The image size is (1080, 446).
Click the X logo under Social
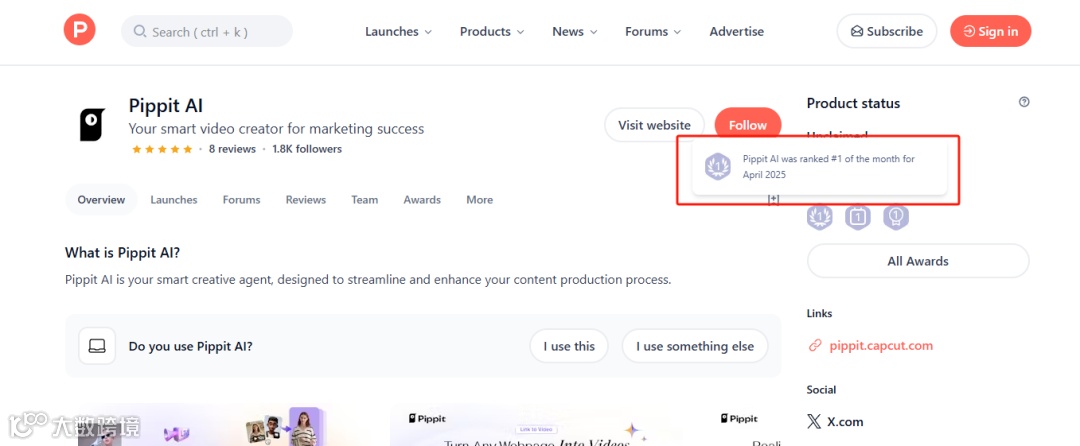point(814,422)
